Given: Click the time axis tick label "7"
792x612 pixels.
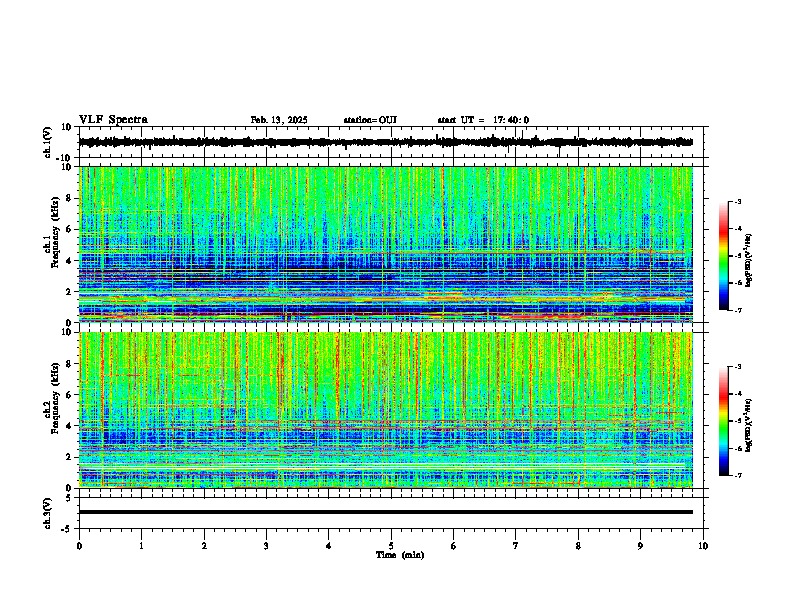Looking at the screenshot, I should pos(516,545).
